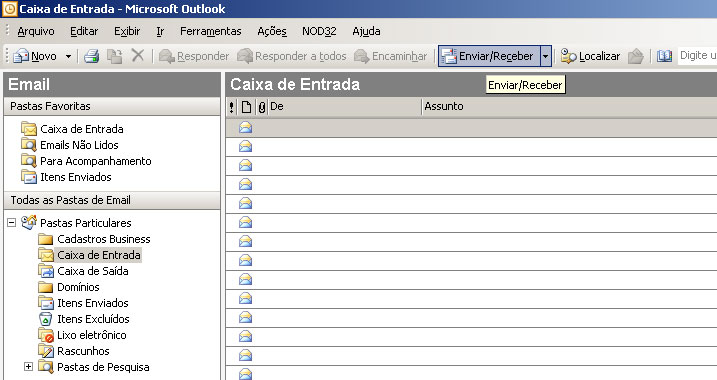Open the Ações menu
The height and width of the screenshot is (380, 717).
(272, 31)
